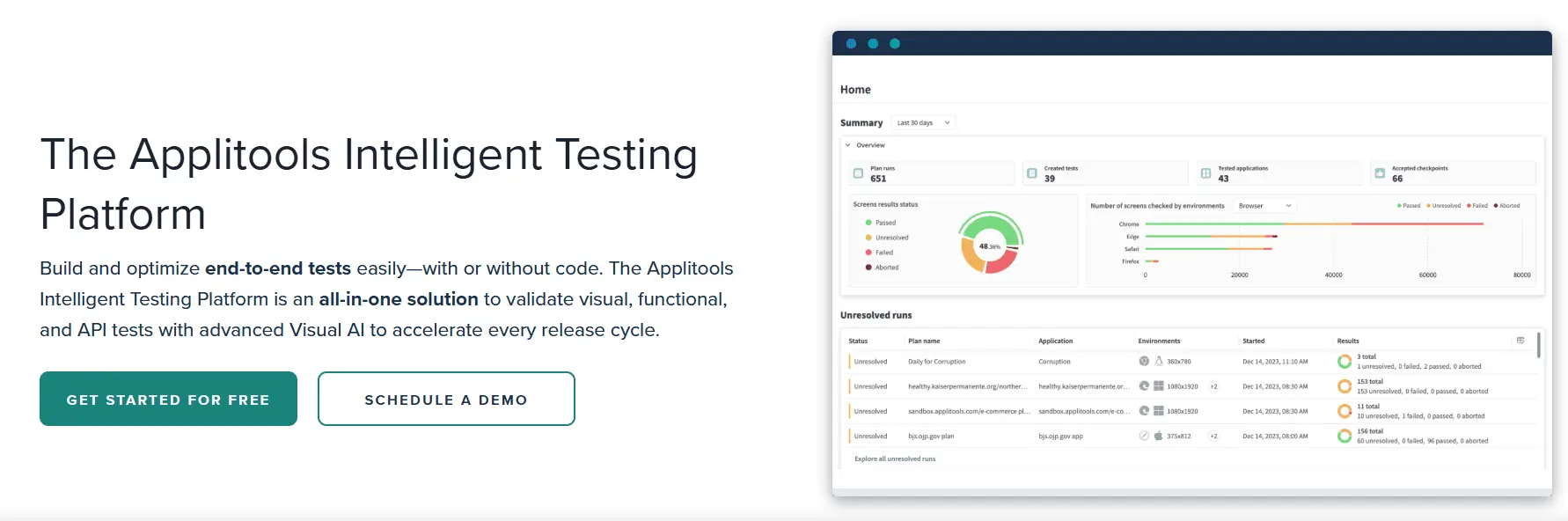Click the Schedule A Demo button
Image resolution: width=1568 pixels, height=521 pixels.
(446, 399)
